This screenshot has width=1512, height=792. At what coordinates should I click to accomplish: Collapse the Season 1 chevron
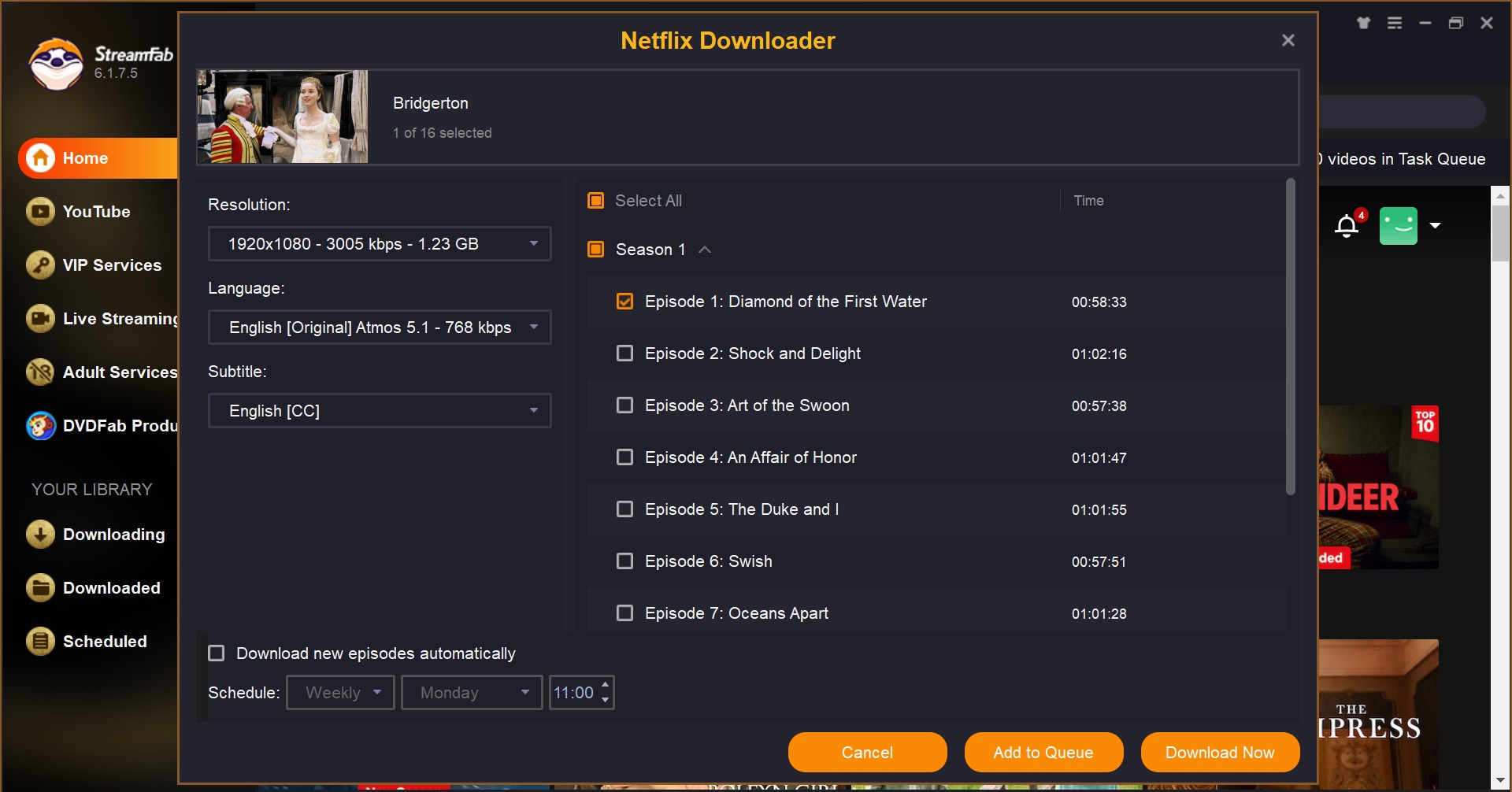tap(705, 250)
